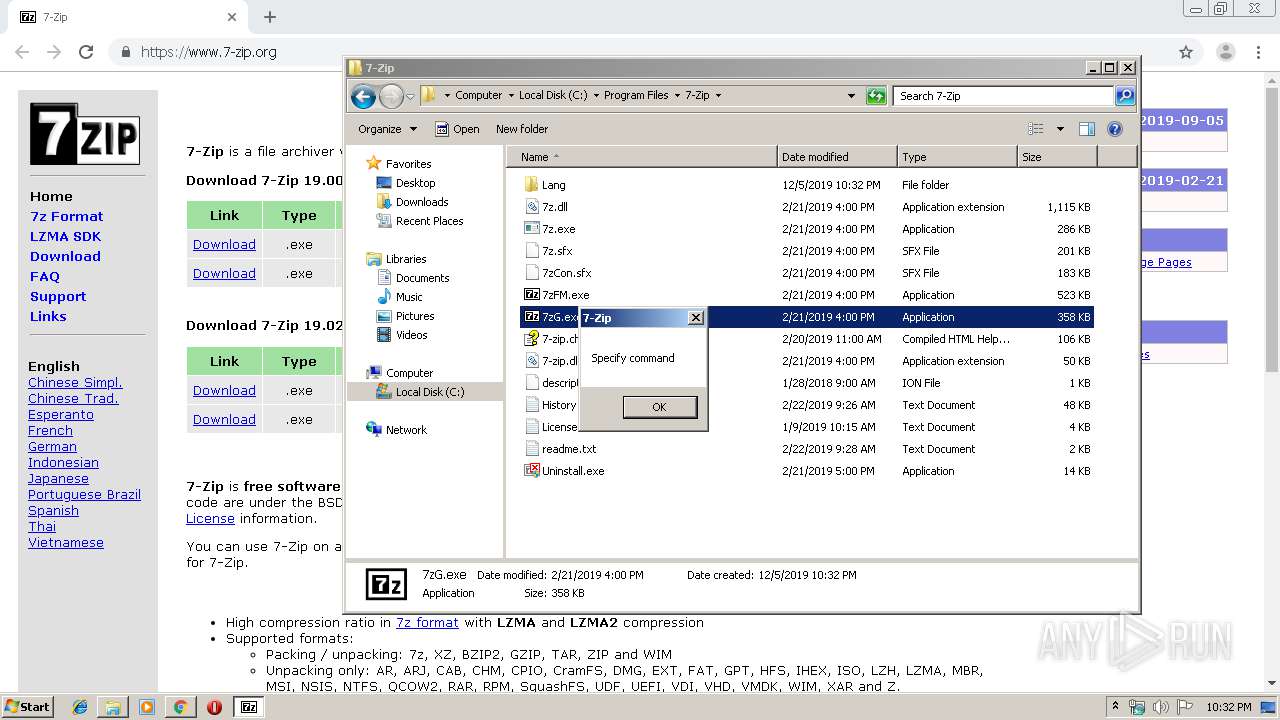Open the Organize menu
This screenshot has width=1280, height=720.
pos(387,129)
